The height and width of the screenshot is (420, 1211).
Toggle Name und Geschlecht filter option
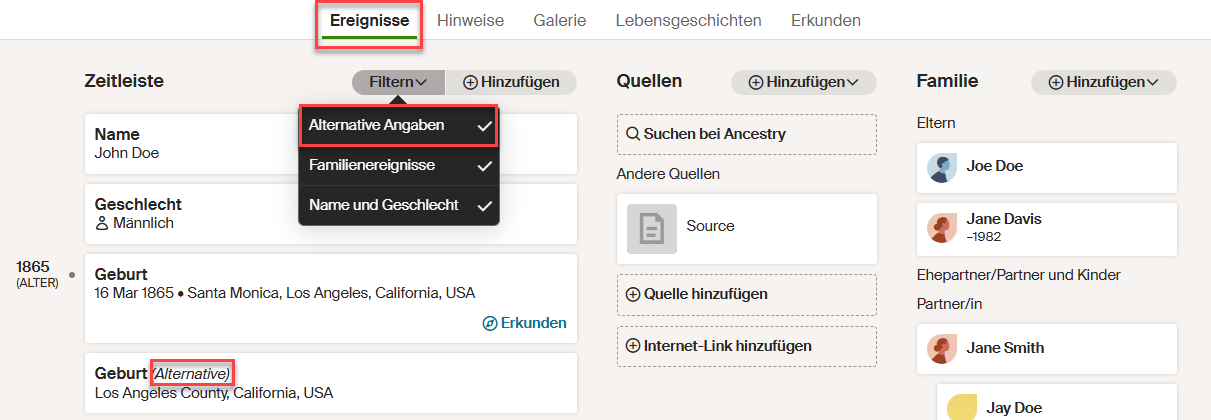point(399,205)
